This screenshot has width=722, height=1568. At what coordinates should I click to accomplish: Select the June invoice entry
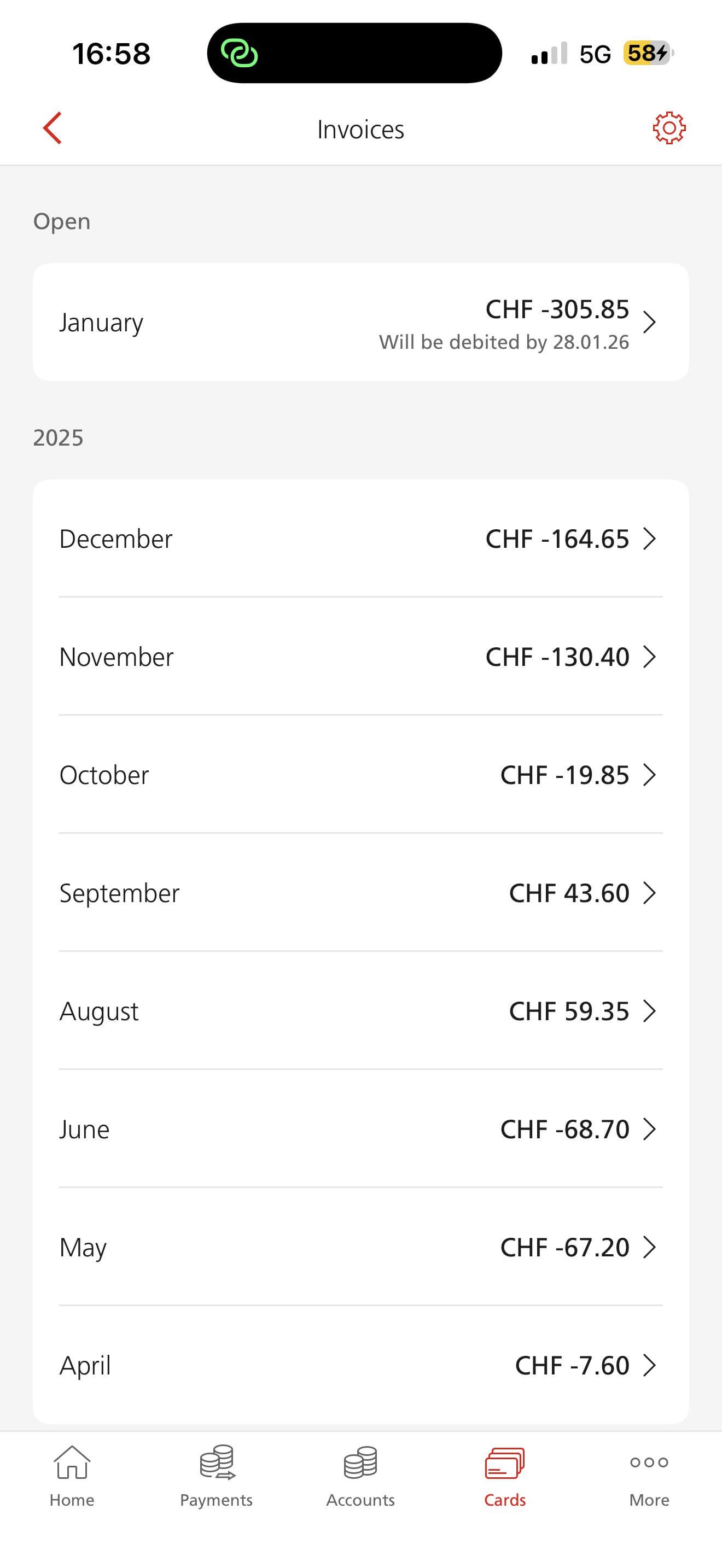tap(360, 1129)
